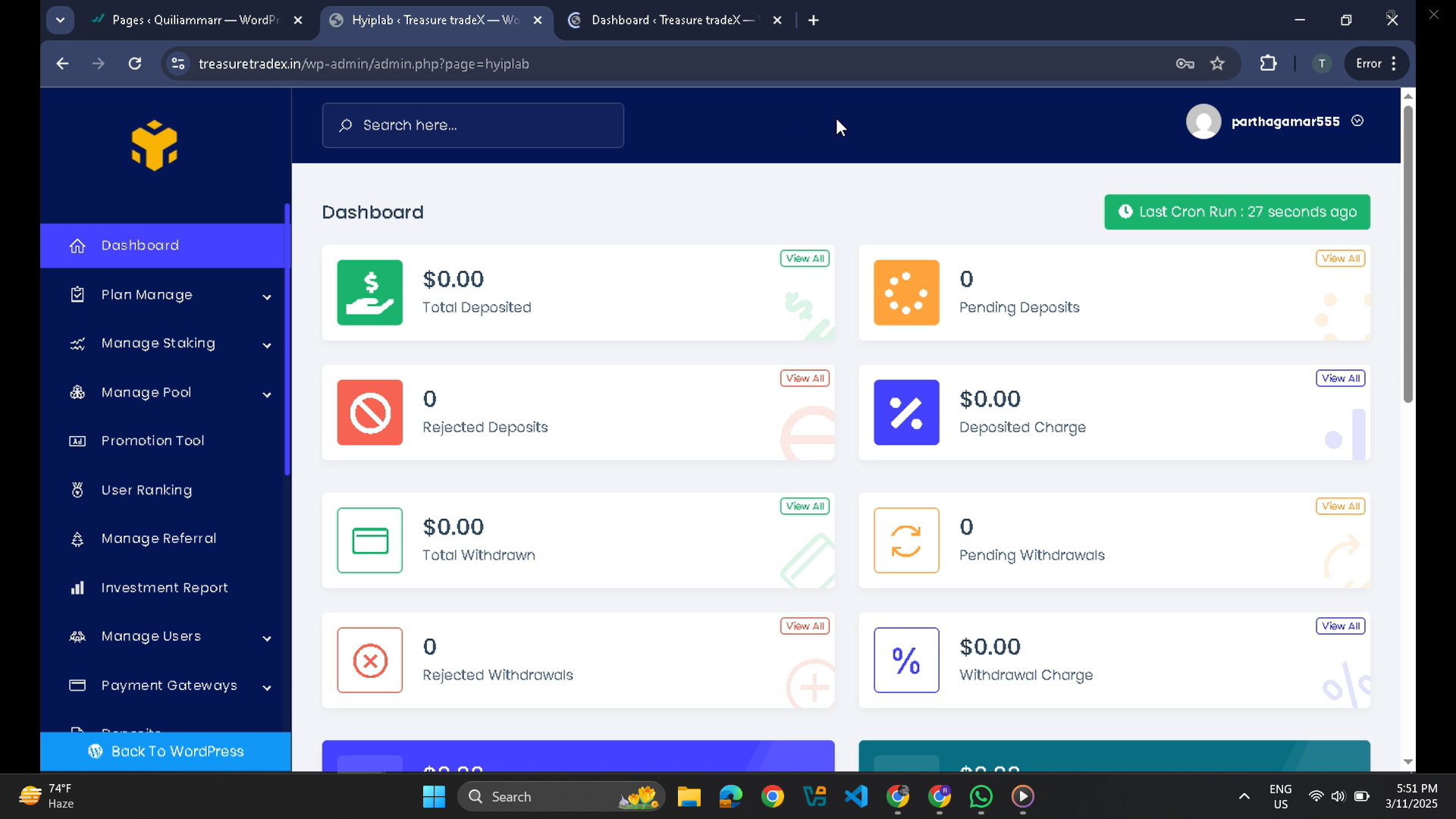Click the parthagamar555 profile avatar
1456x819 pixels.
coord(1203,121)
